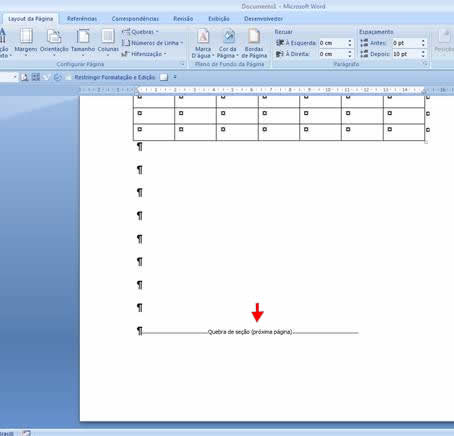Click the À Esquerda indent field
The width and height of the screenshot is (454, 436).
[x=333, y=43]
